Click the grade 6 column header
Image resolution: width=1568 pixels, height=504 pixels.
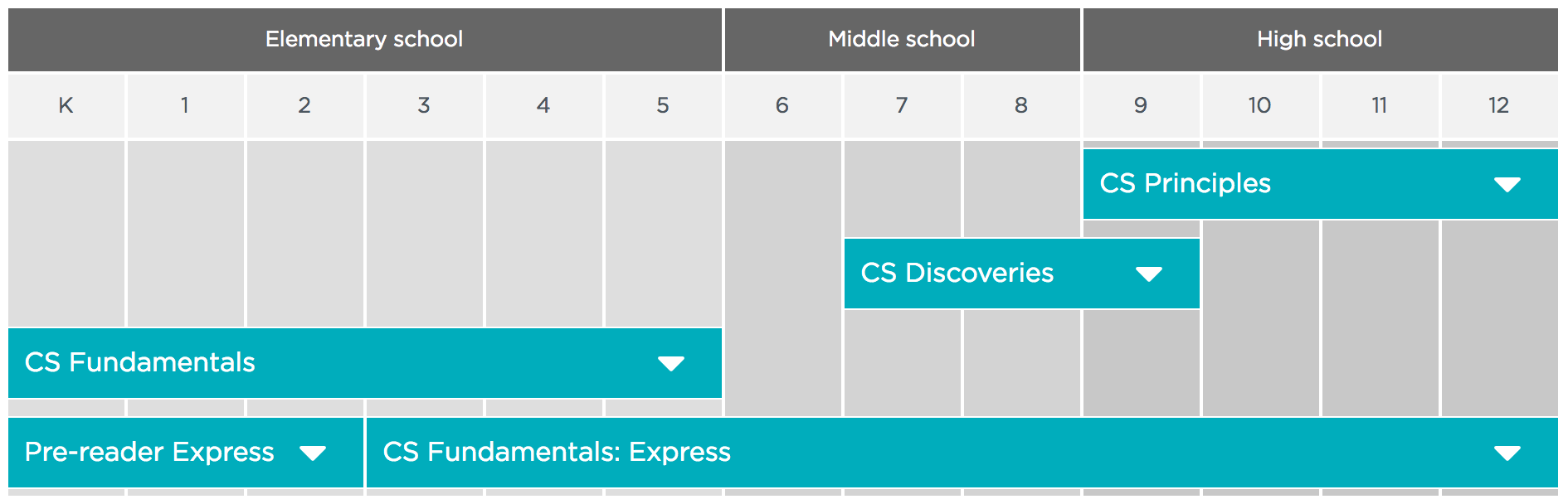point(783,105)
